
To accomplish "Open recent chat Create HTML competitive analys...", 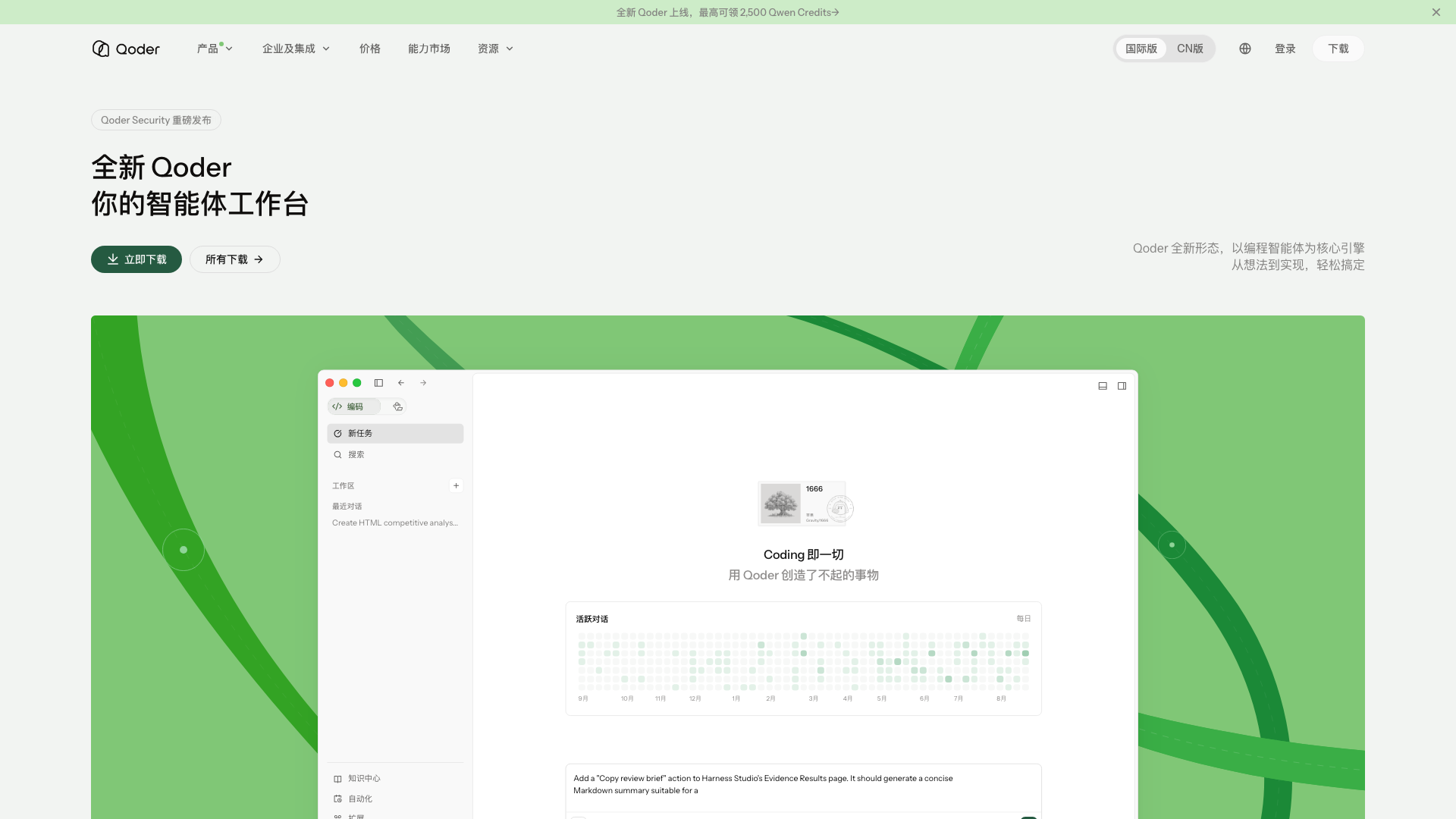I will click(x=395, y=522).
